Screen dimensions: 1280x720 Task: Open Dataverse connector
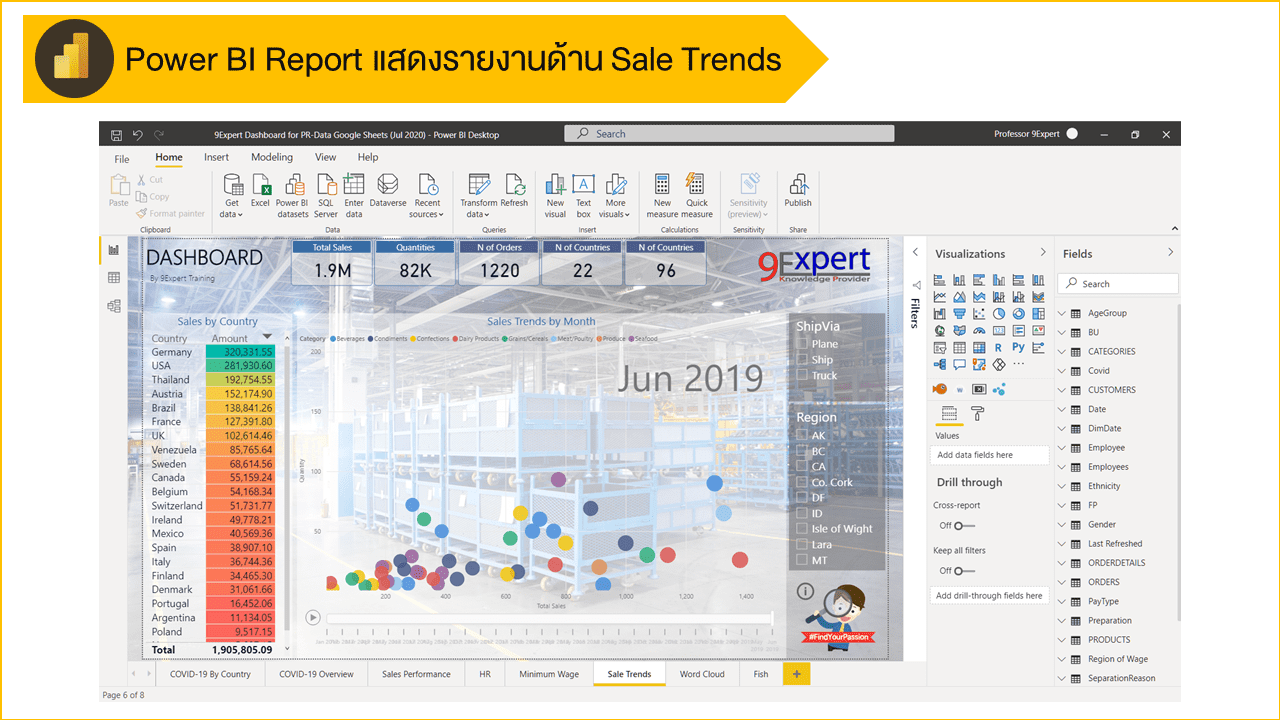(388, 191)
